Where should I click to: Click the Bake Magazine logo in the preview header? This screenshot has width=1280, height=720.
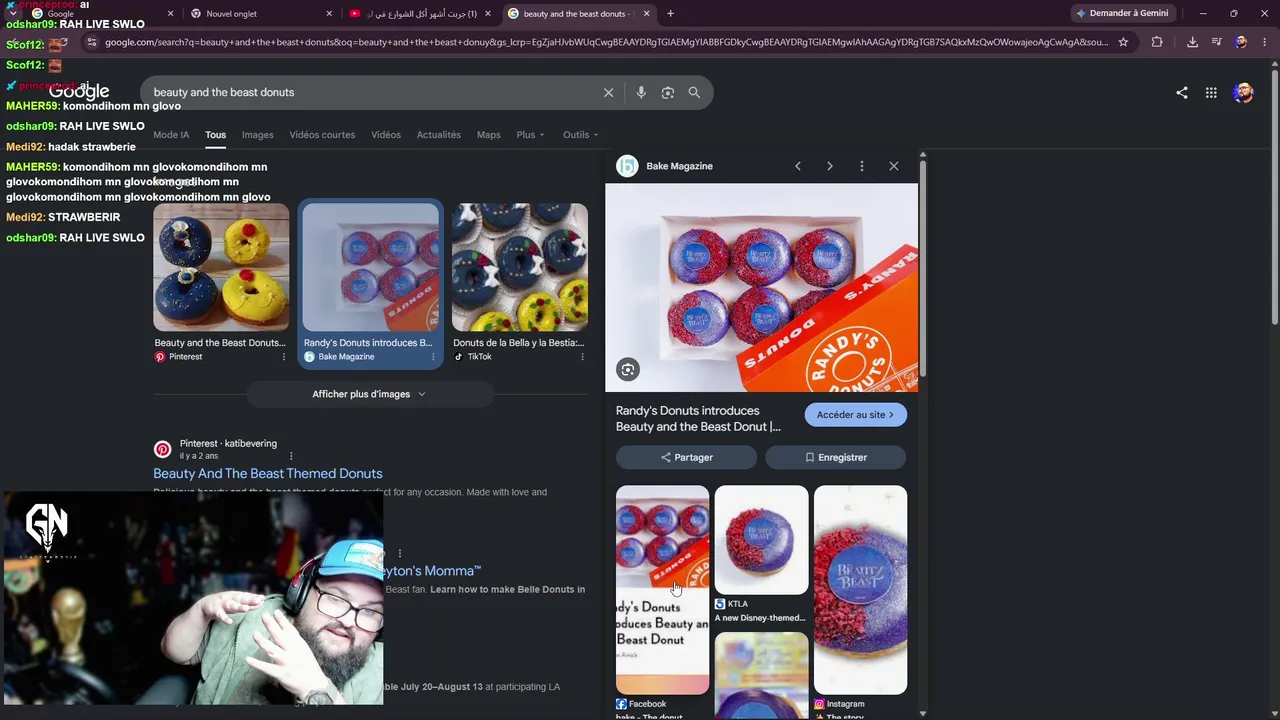pyautogui.click(x=627, y=166)
